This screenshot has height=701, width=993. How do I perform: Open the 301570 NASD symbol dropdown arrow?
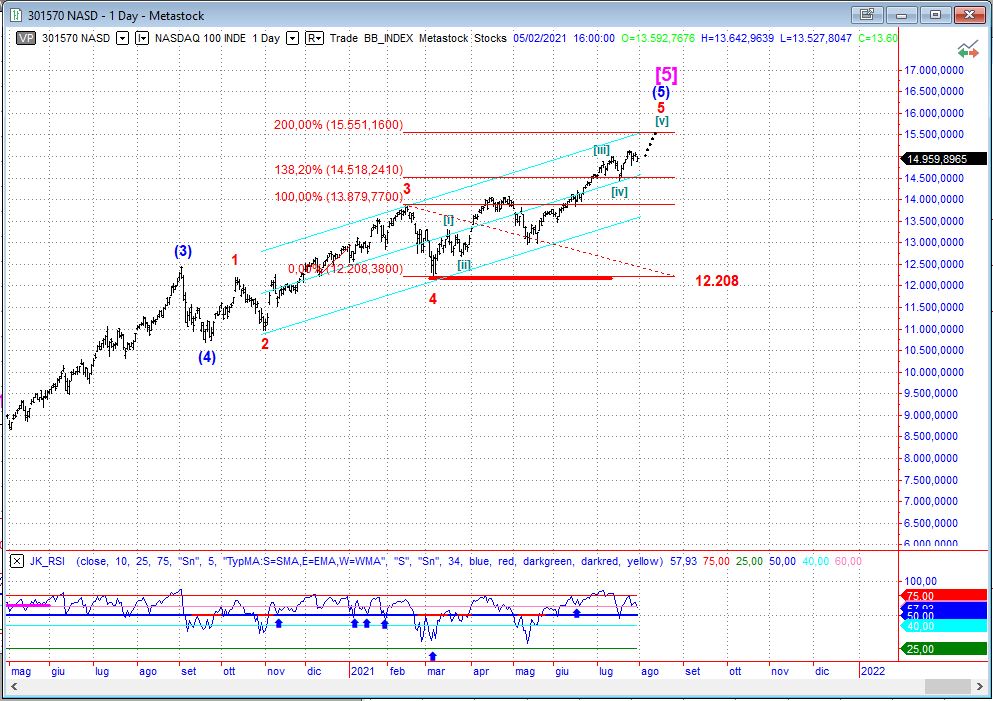point(122,38)
